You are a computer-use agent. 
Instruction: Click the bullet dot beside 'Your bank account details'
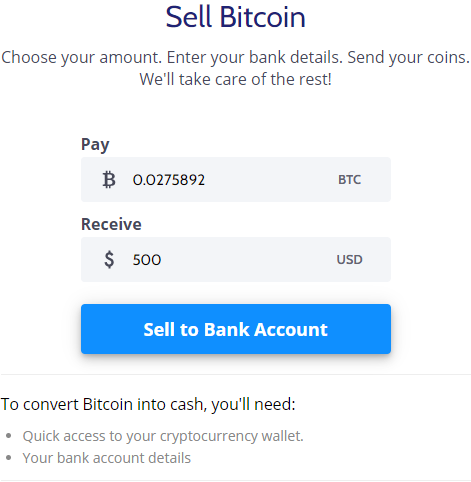pyautogui.click(x=9, y=458)
